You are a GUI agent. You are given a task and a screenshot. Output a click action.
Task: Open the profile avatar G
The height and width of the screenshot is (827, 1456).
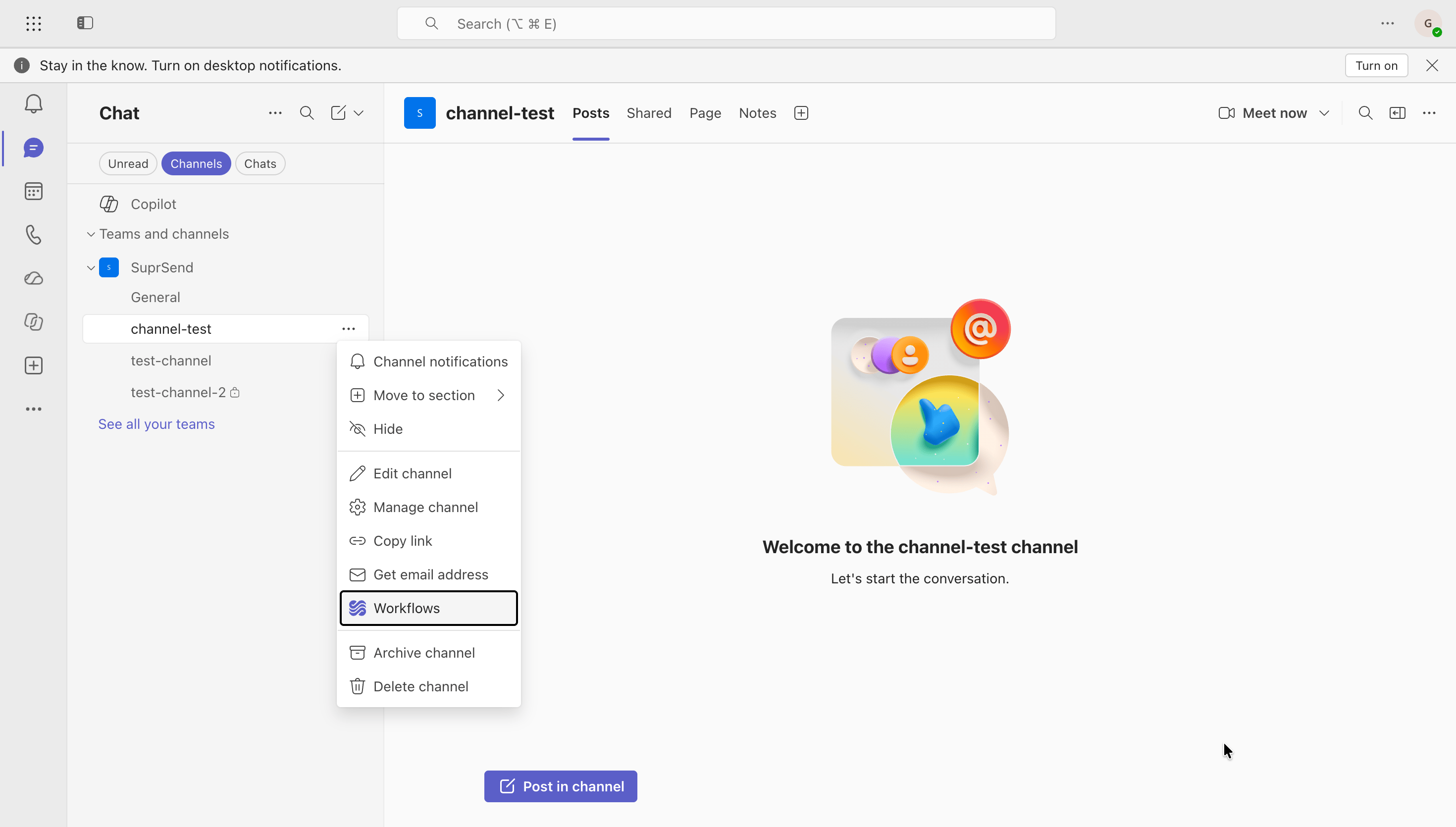point(1428,23)
